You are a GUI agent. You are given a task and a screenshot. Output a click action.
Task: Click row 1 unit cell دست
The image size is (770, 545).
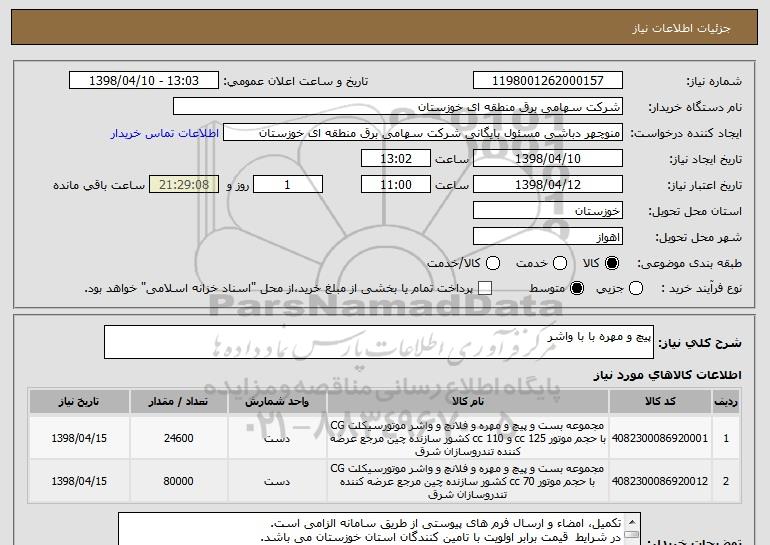click(x=277, y=438)
